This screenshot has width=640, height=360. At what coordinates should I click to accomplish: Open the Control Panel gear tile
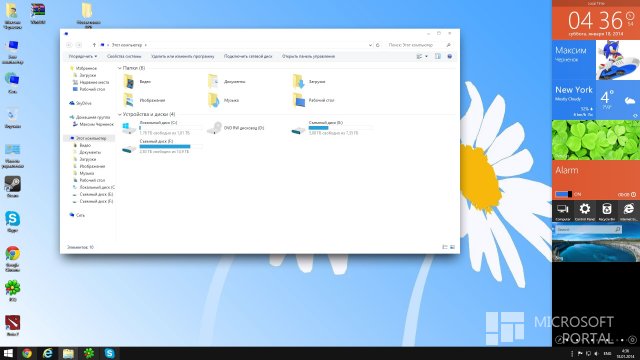584,211
